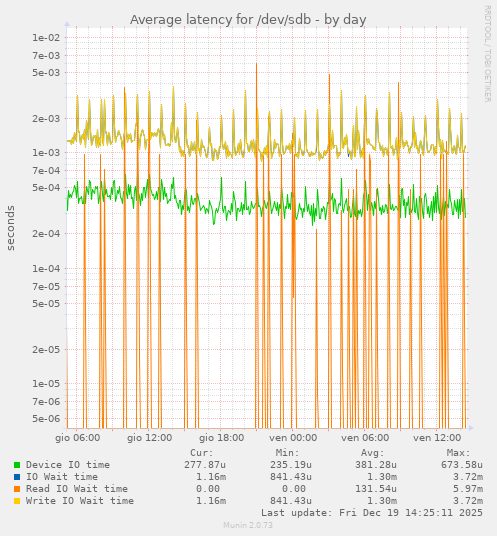
Task: Select the 'IO Wait time' legend label
Action: click(62, 477)
